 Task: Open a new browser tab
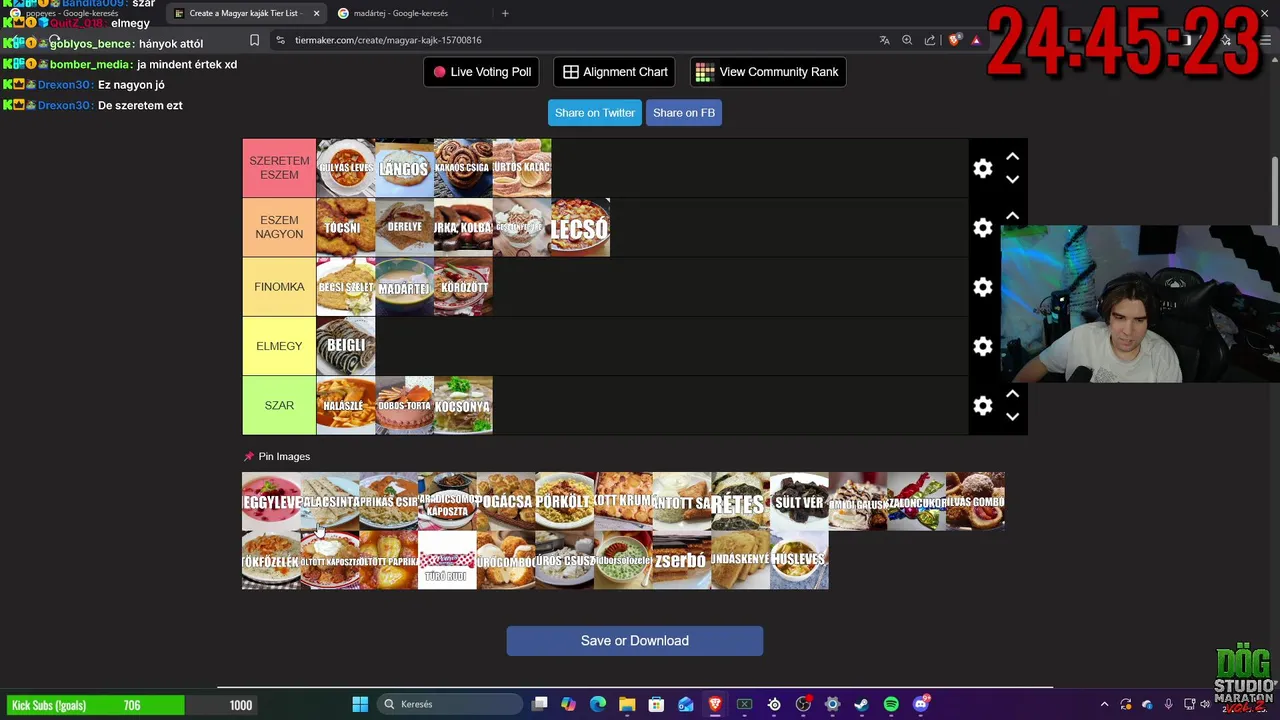click(x=505, y=13)
